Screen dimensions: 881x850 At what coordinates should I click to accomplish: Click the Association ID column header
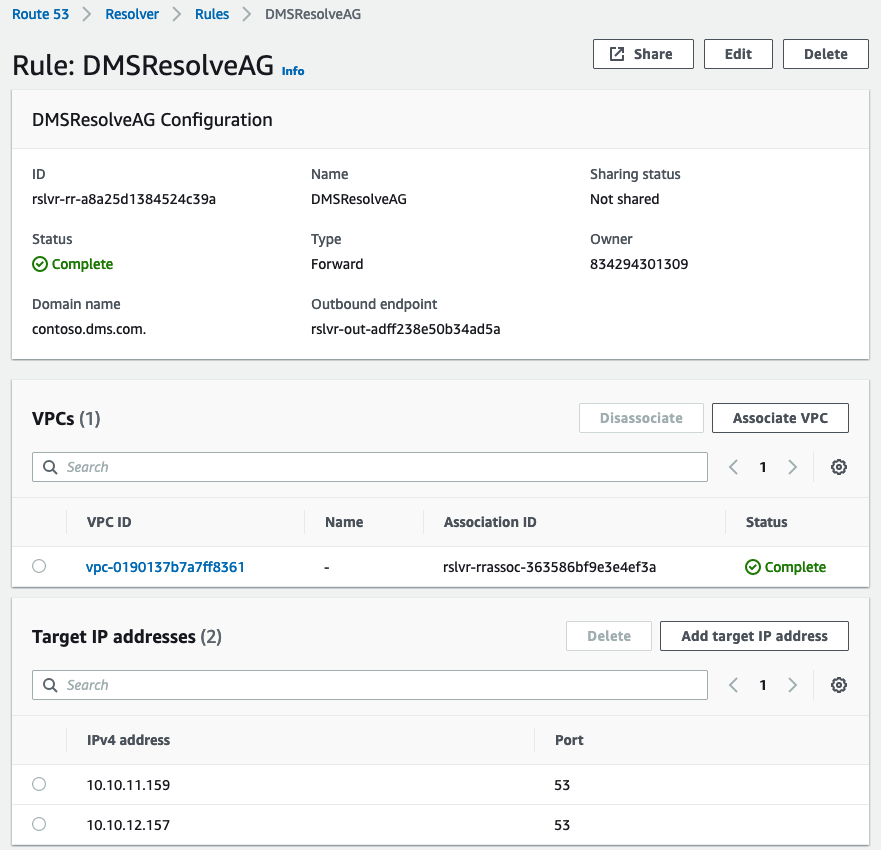point(490,522)
